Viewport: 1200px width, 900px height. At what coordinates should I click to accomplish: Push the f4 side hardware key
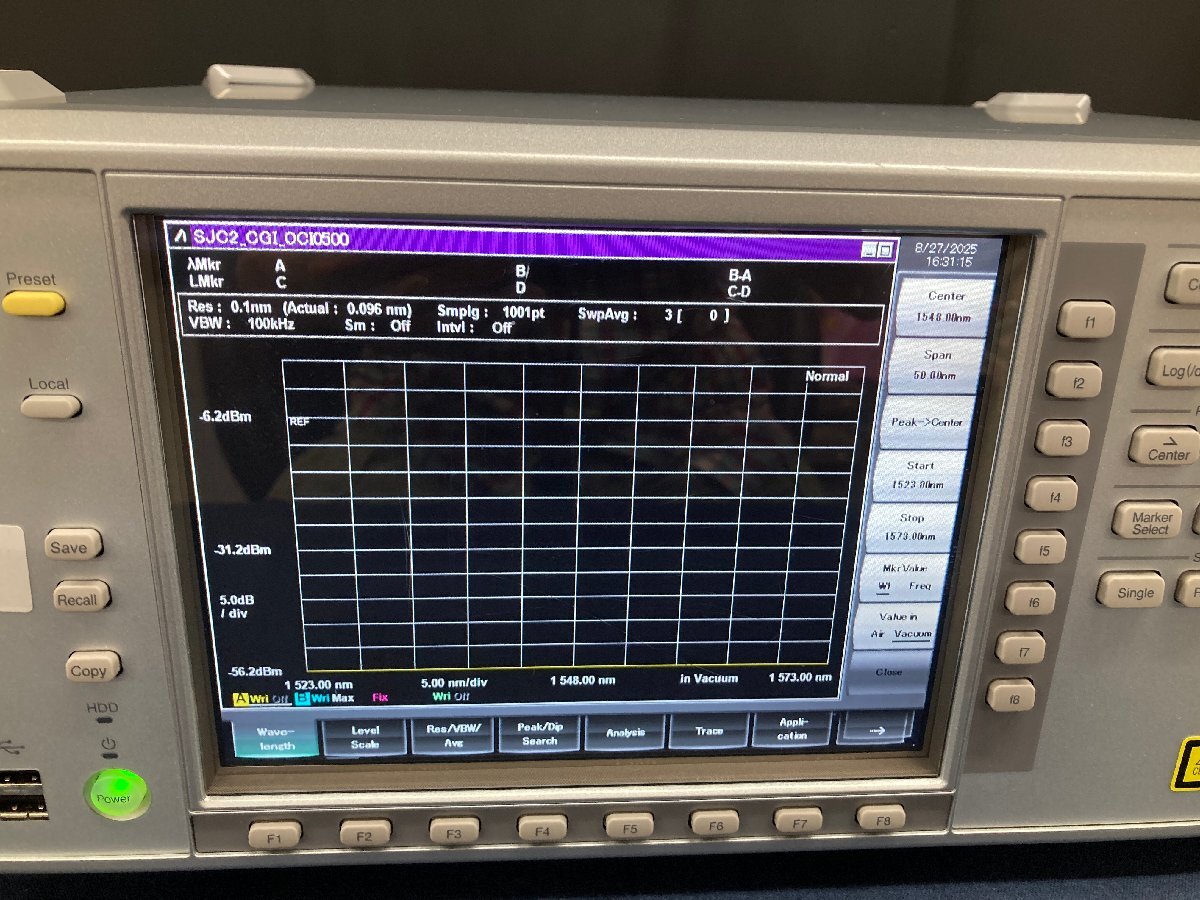click(x=1051, y=493)
